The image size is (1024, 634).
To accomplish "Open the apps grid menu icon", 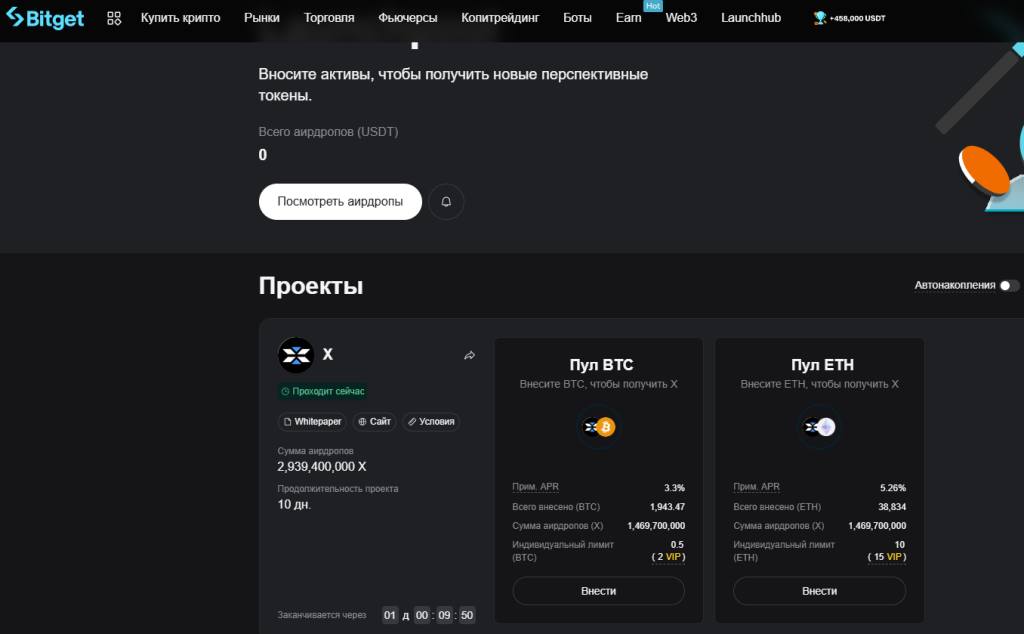I will (x=114, y=18).
